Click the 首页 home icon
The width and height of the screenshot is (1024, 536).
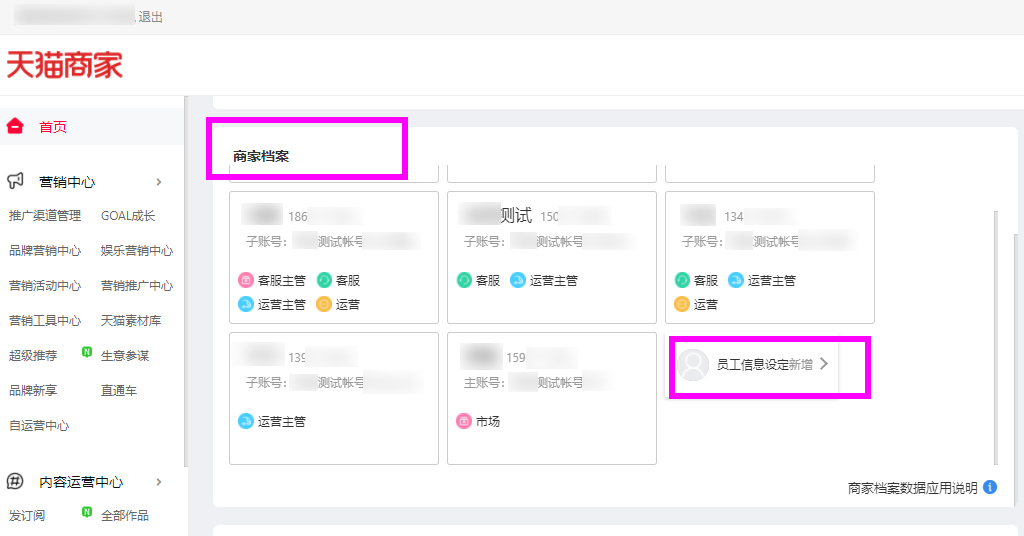click(15, 127)
